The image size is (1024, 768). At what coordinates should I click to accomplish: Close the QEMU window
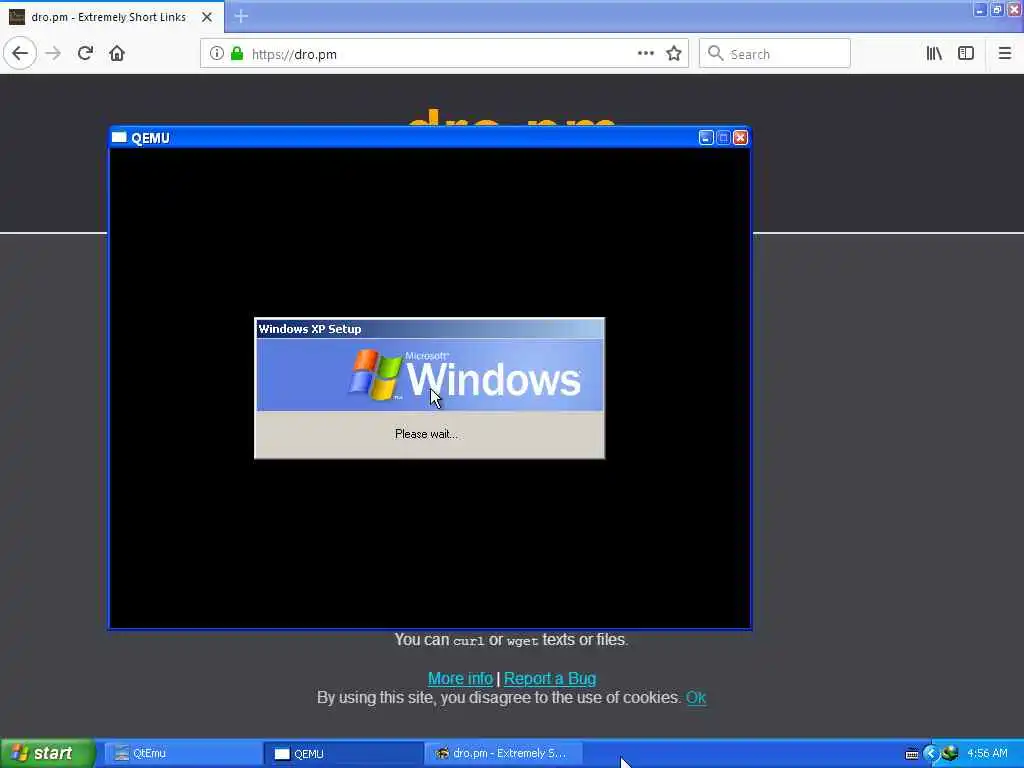point(741,138)
